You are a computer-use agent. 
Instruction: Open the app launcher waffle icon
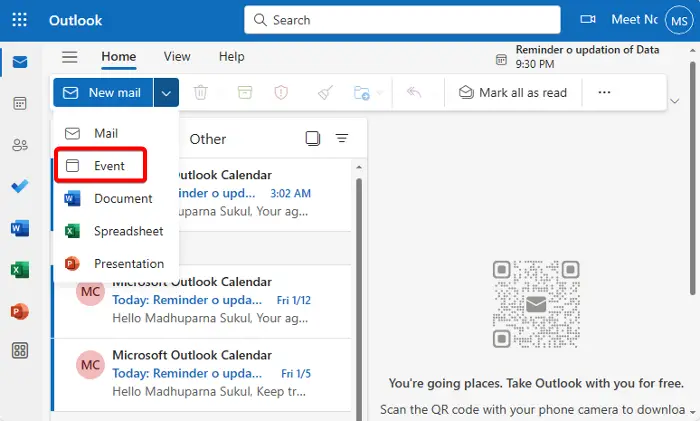tap(20, 20)
